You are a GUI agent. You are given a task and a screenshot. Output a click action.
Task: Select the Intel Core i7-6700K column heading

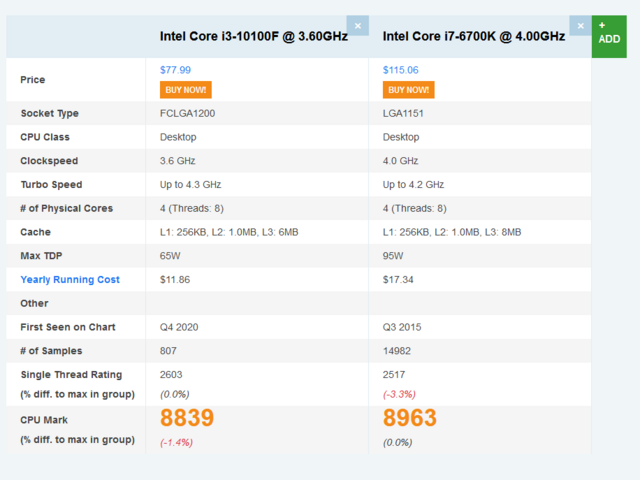[474, 37]
